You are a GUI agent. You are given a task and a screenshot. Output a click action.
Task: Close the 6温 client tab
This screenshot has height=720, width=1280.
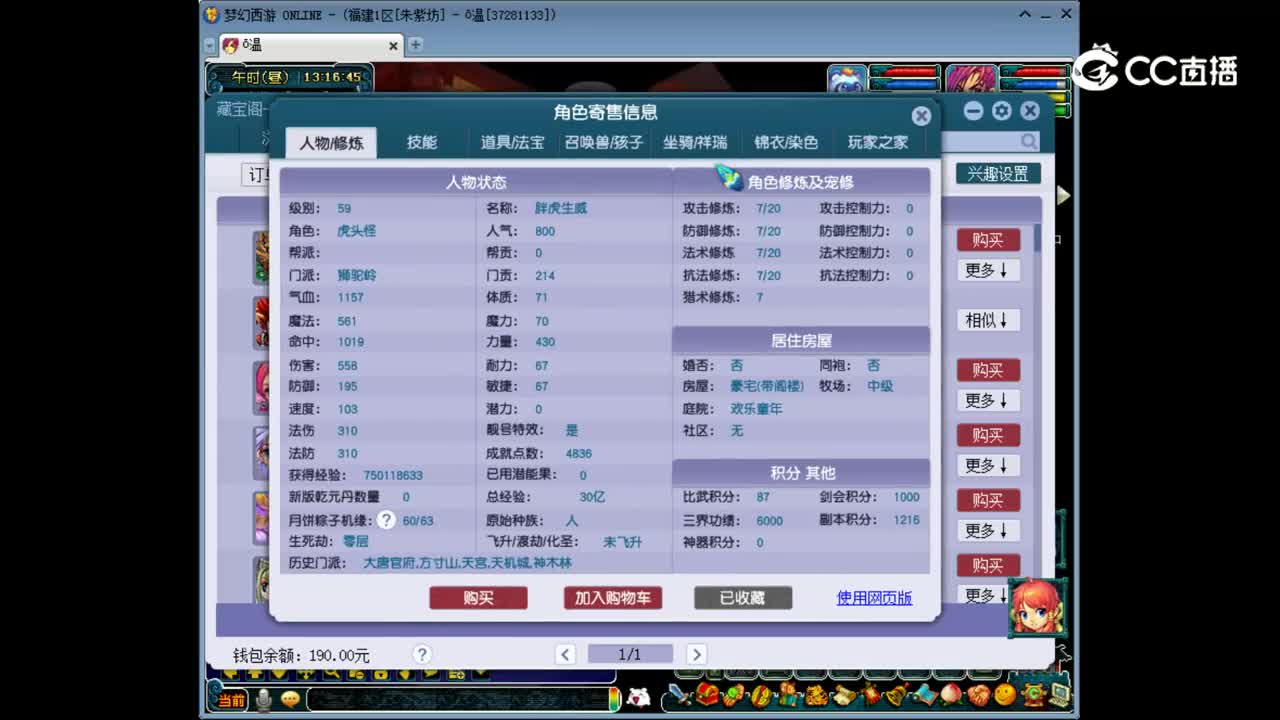393,46
